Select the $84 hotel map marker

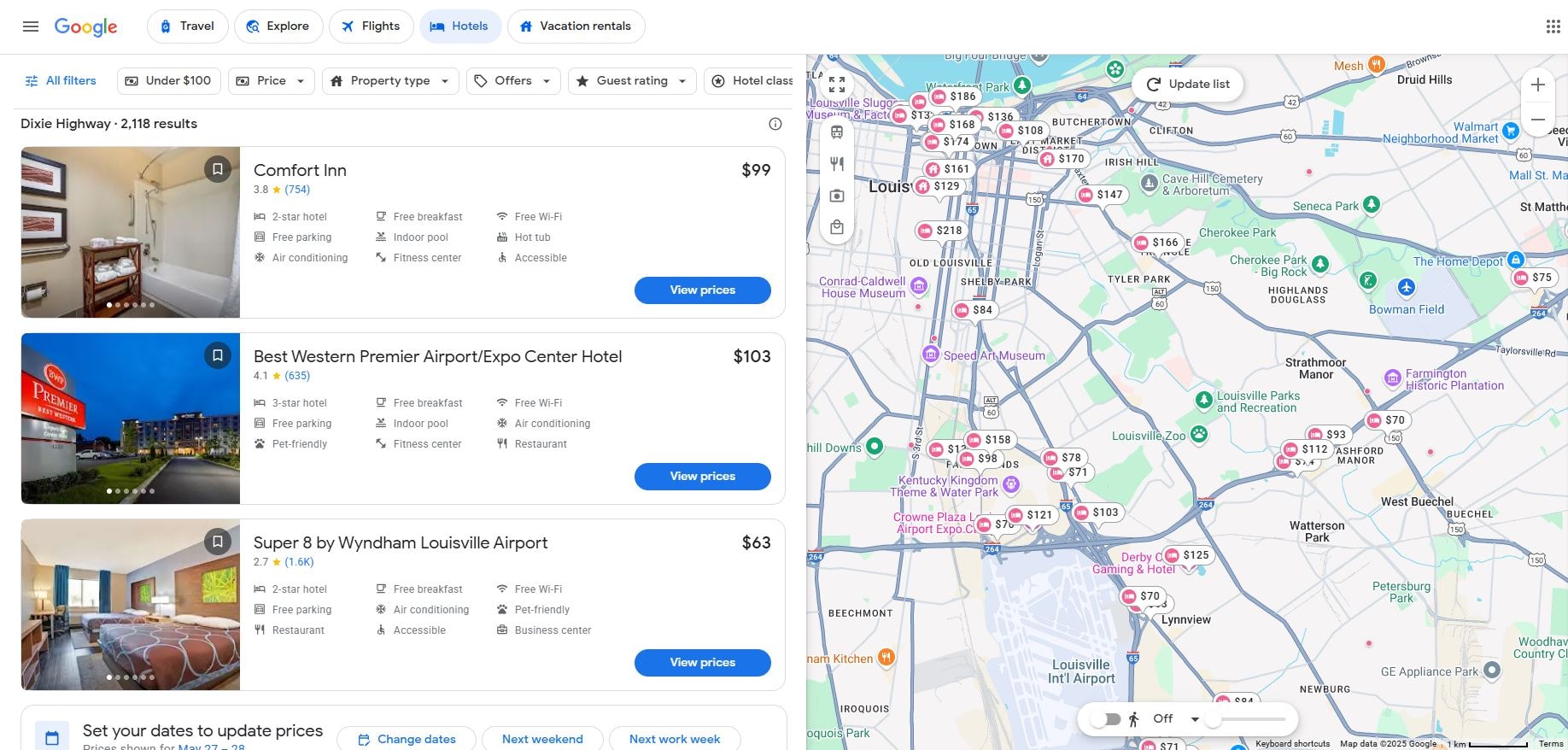pyautogui.click(x=974, y=310)
